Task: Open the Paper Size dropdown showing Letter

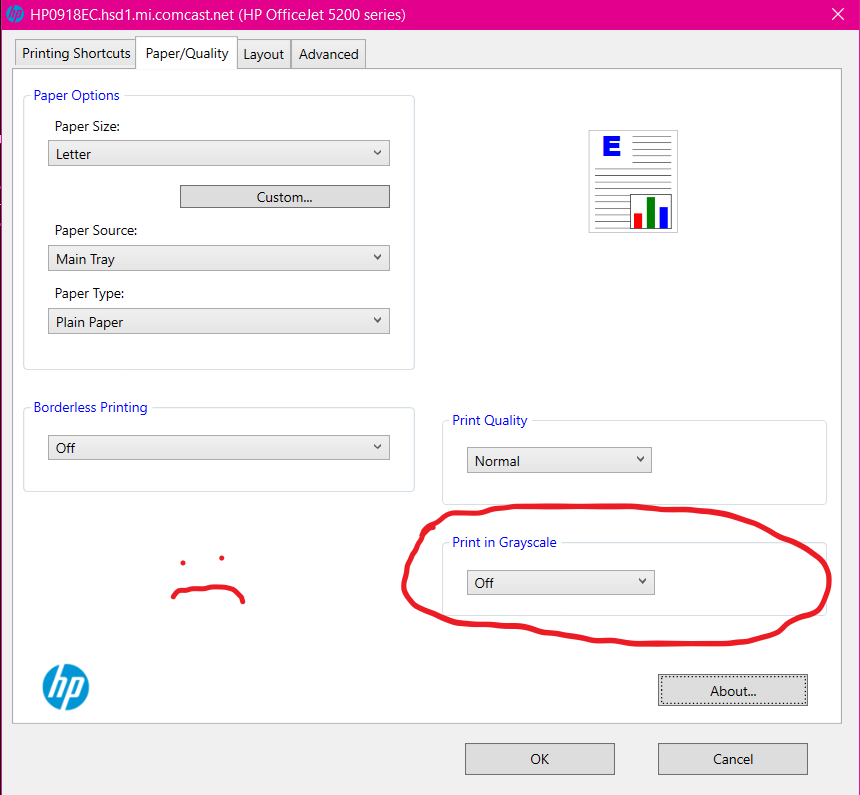Action: pyautogui.click(x=219, y=153)
